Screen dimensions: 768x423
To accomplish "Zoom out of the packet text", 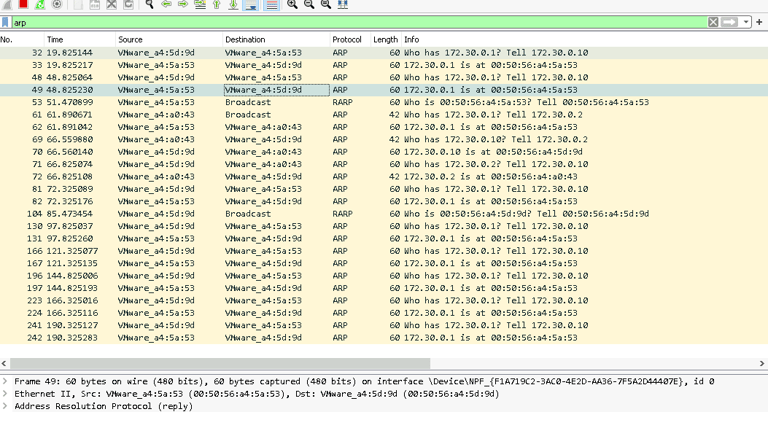I will click(x=309, y=4).
